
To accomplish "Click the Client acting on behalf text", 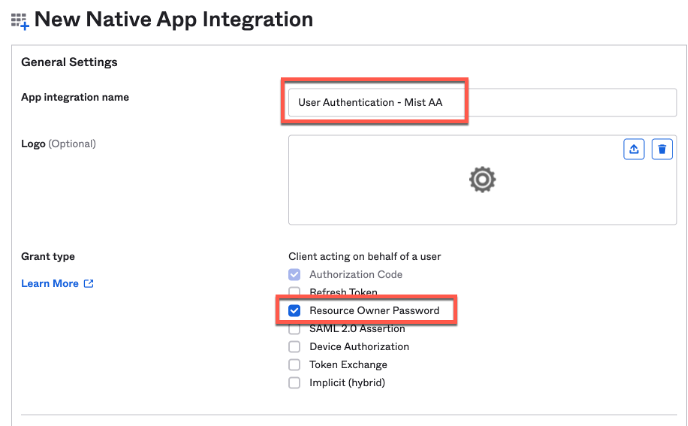I will pos(364,256).
